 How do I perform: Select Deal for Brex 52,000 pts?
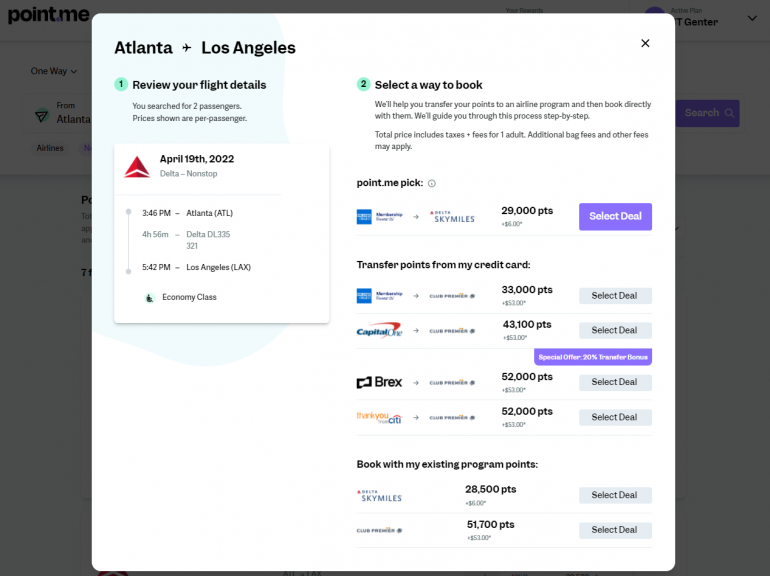coord(615,382)
